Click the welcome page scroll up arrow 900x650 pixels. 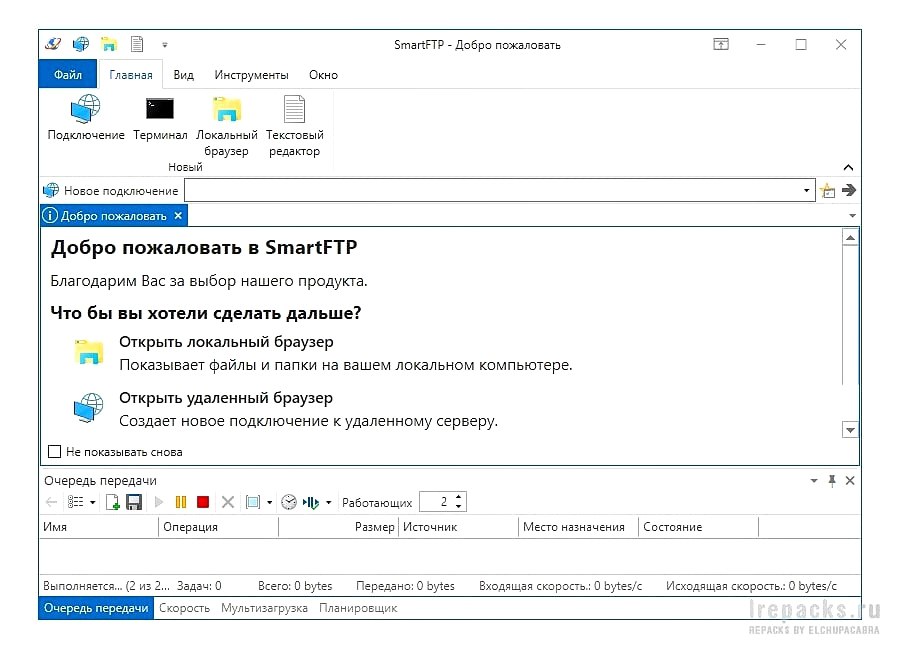click(851, 238)
